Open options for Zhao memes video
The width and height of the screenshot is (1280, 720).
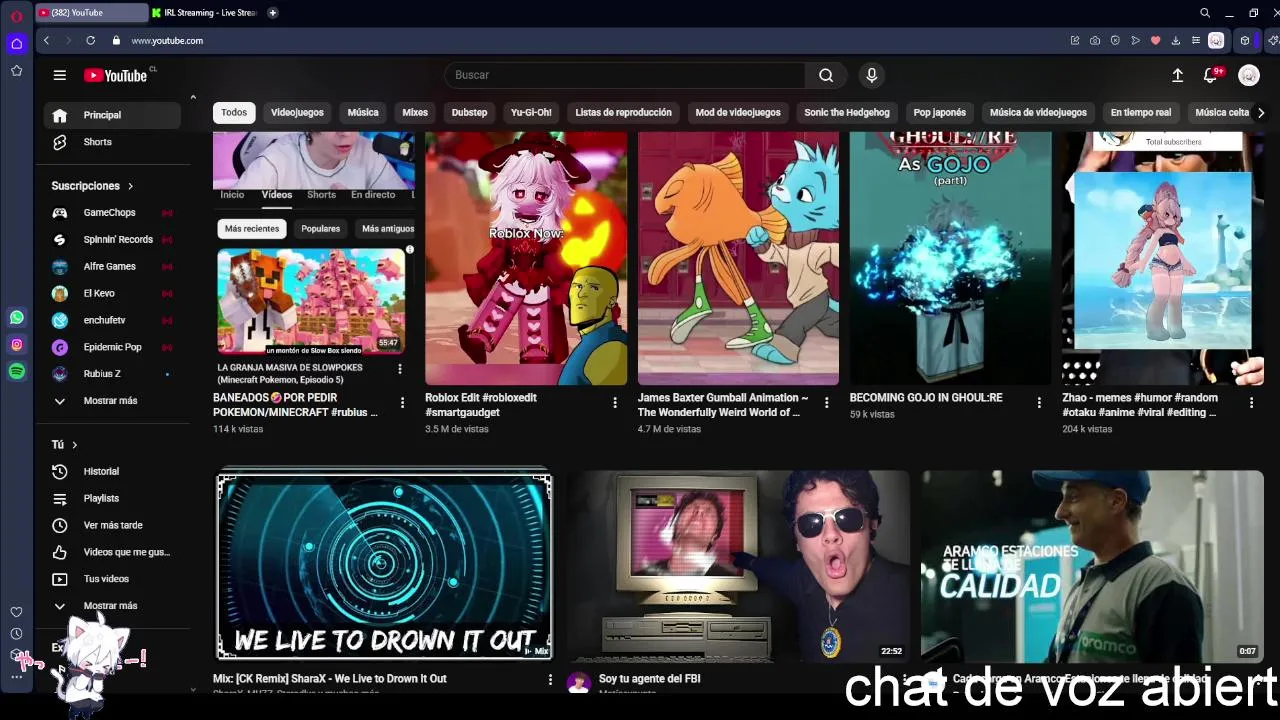(1251, 403)
